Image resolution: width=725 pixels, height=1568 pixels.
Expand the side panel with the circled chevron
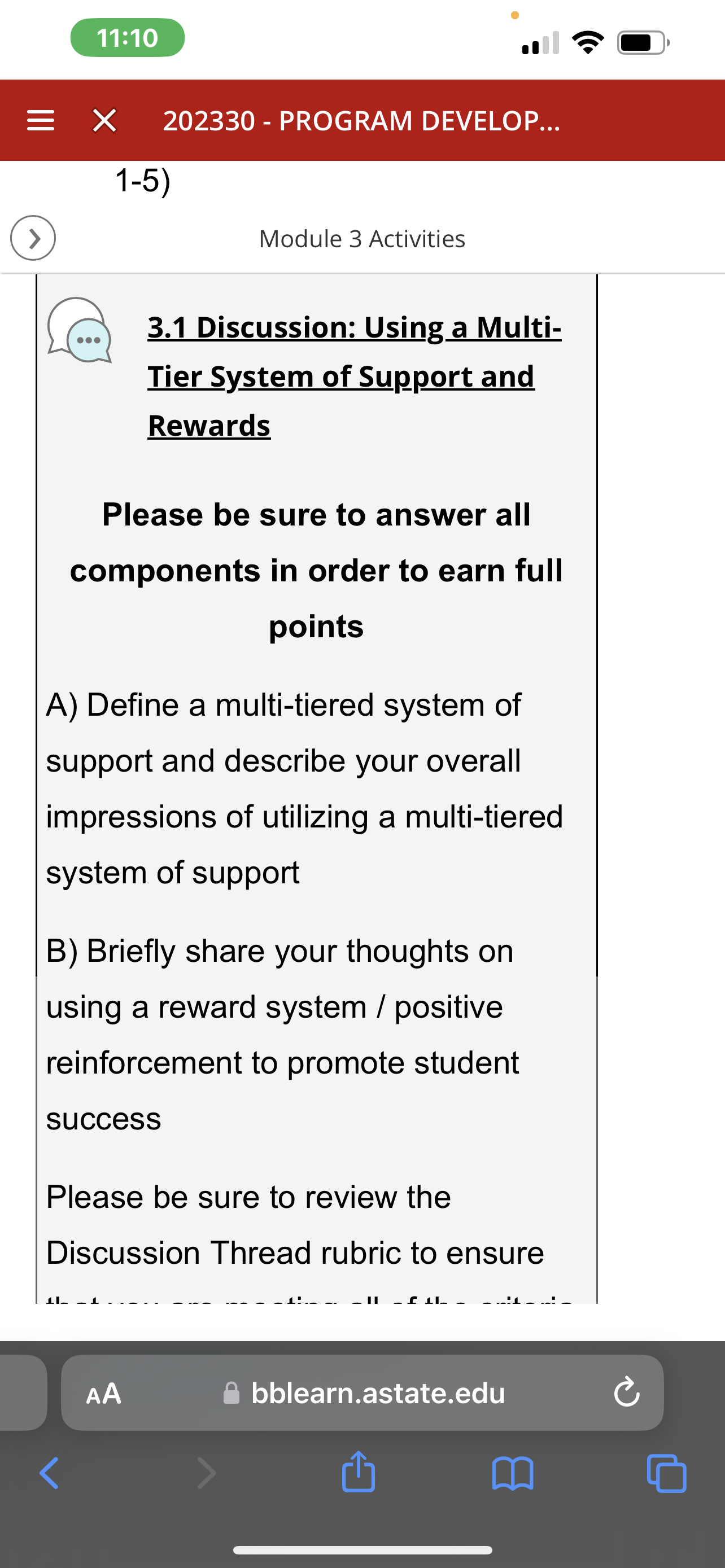click(x=33, y=238)
